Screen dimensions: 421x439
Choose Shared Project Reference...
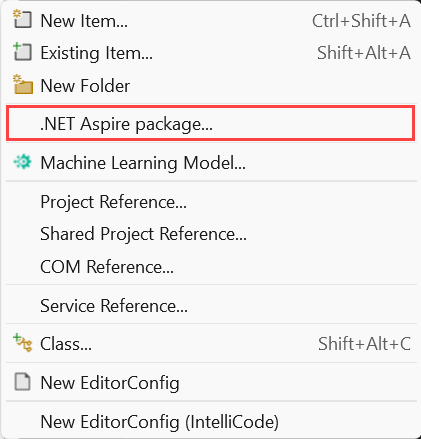point(210,234)
